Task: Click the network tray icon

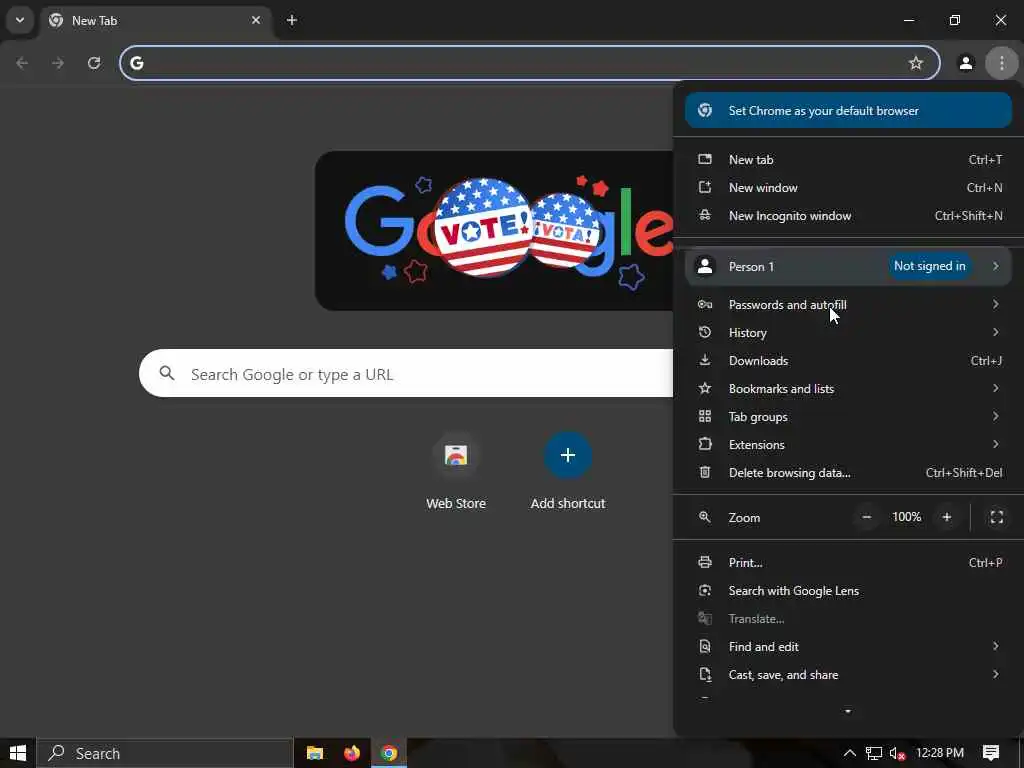Action: click(x=874, y=753)
